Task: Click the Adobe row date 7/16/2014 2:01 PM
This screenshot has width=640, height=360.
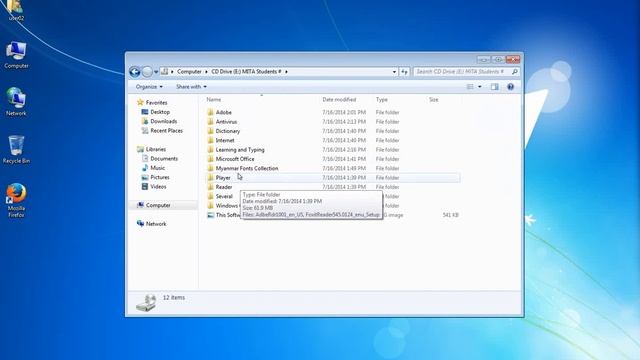Action: (344, 112)
